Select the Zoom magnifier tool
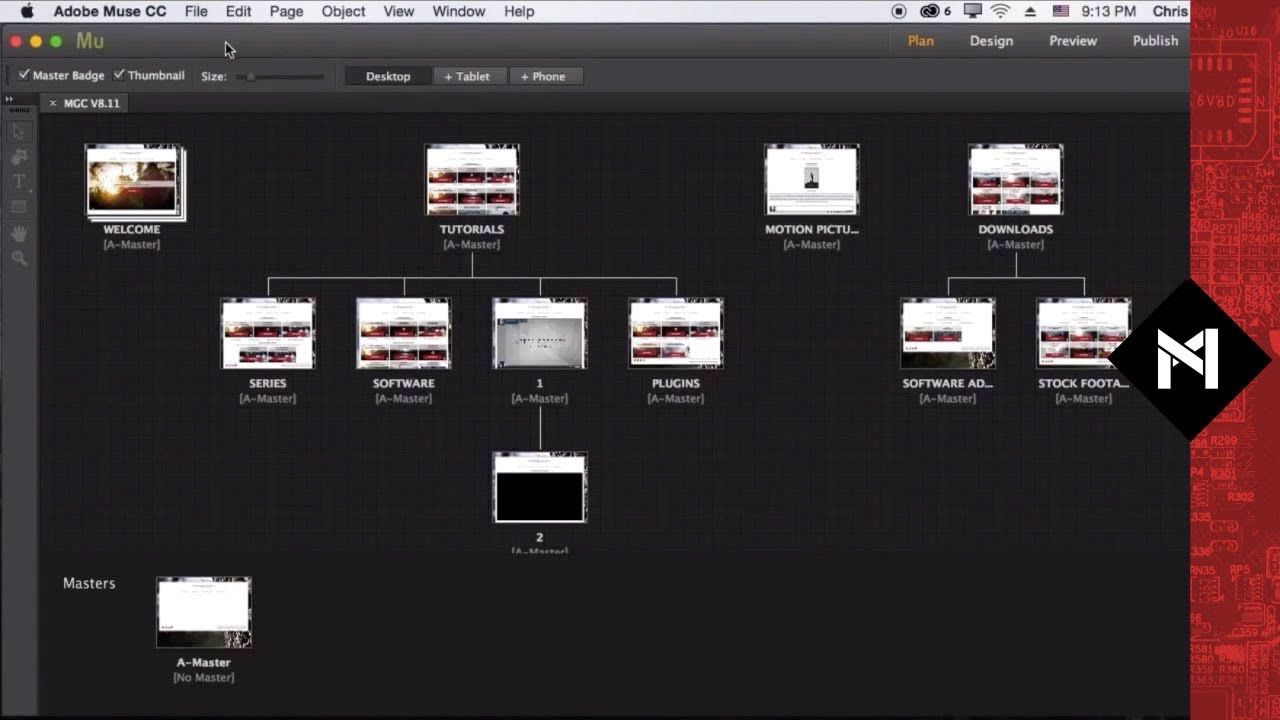The image size is (1280, 720). [19, 258]
